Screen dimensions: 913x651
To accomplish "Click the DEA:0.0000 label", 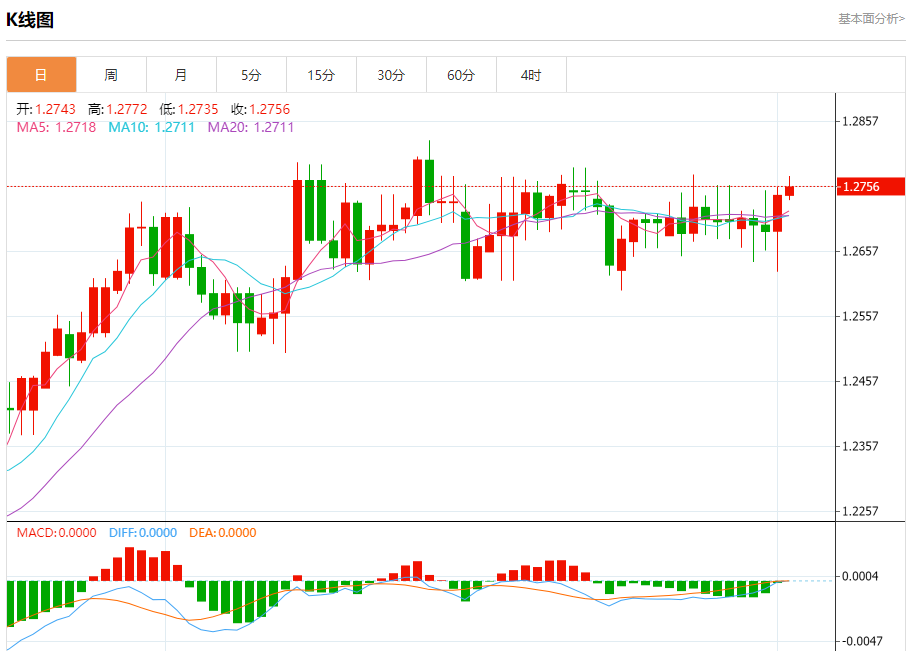I will click(222, 533).
